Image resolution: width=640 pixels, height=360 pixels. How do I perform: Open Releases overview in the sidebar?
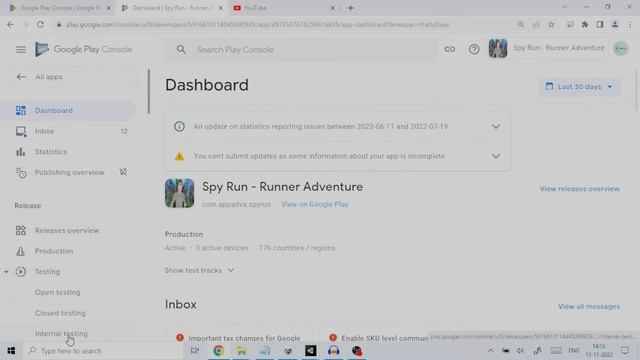click(68, 231)
